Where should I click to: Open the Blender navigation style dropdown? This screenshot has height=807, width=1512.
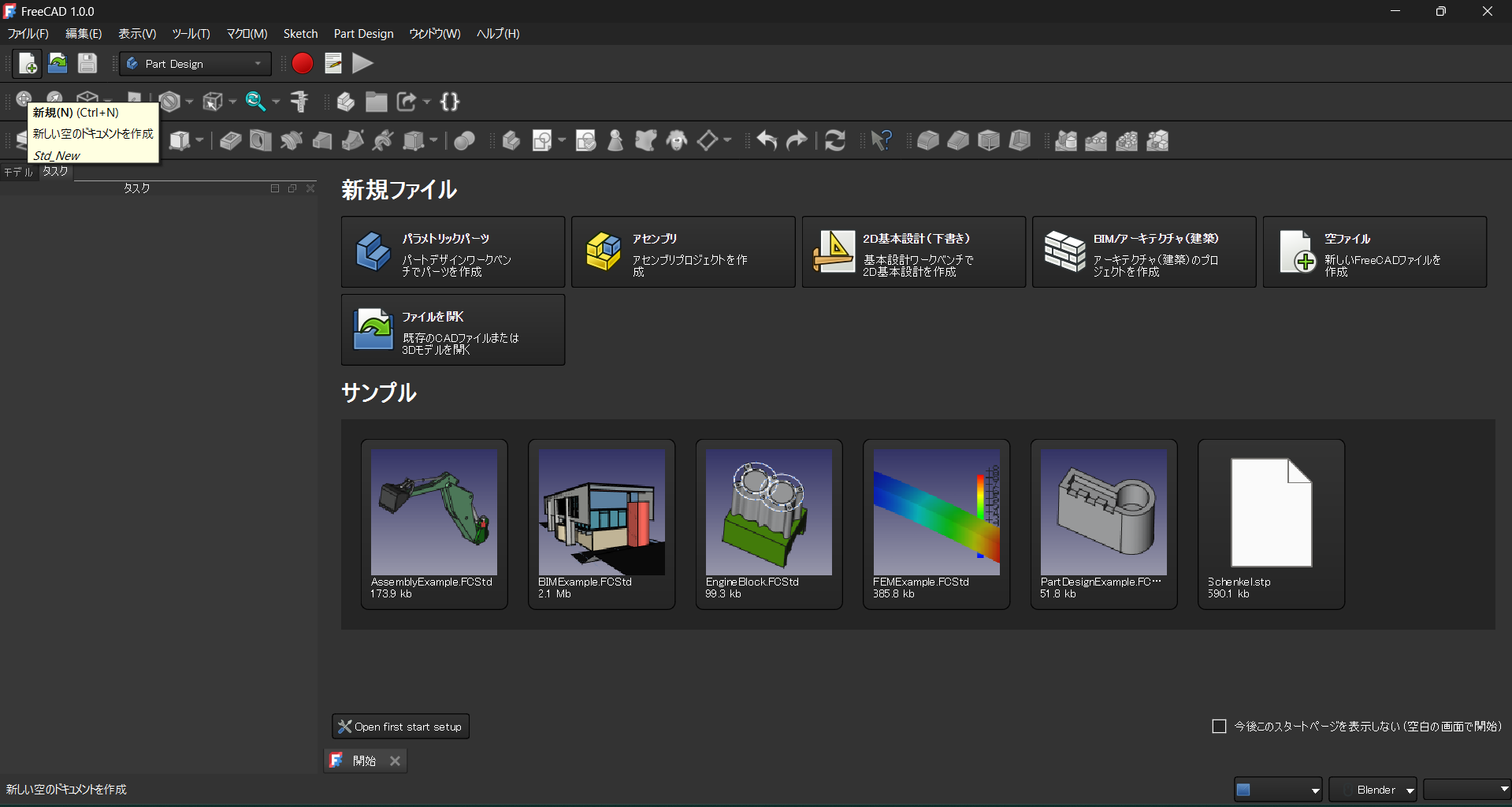pyautogui.click(x=1373, y=789)
